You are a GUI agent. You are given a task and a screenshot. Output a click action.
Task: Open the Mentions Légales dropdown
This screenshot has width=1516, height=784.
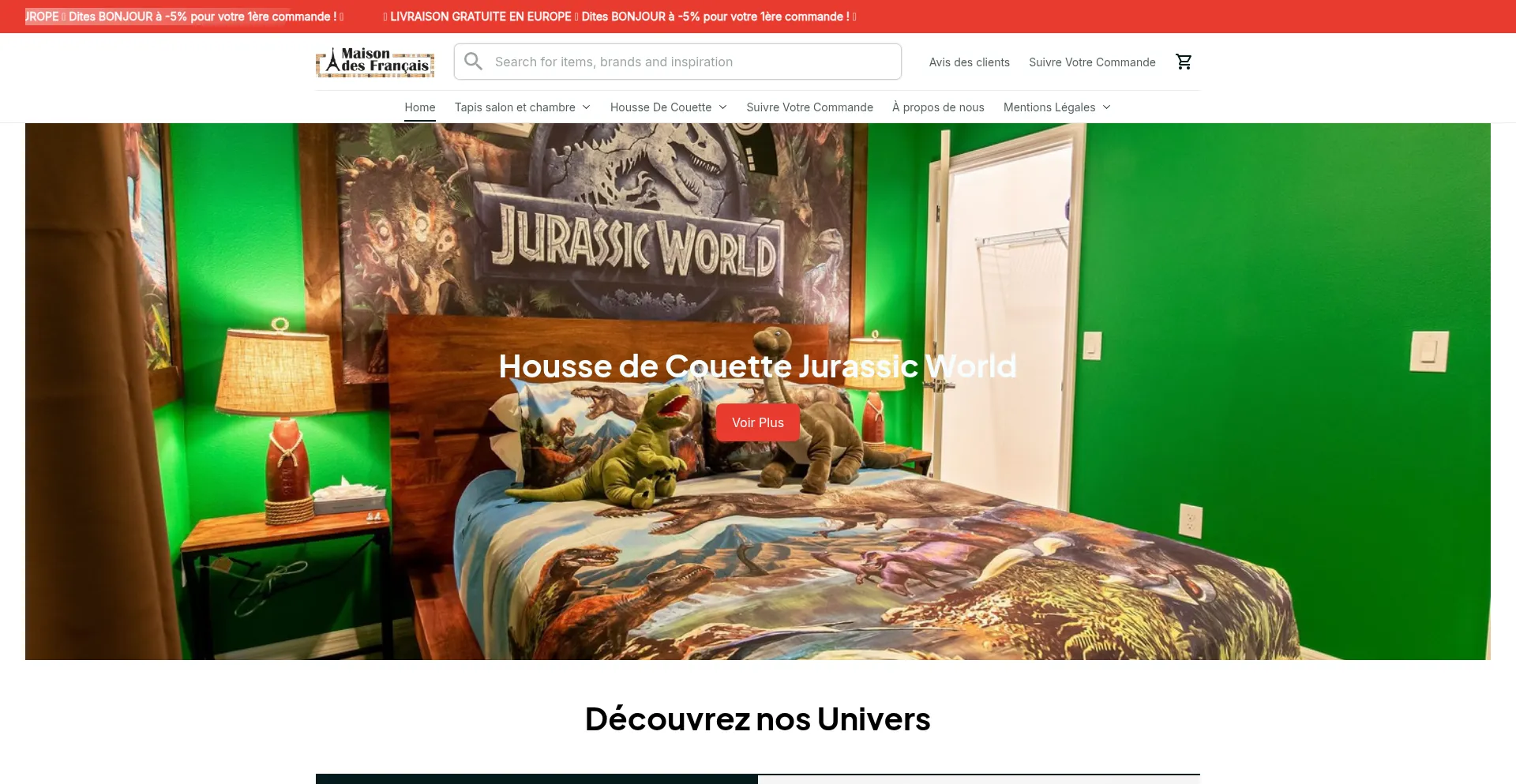1049,107
